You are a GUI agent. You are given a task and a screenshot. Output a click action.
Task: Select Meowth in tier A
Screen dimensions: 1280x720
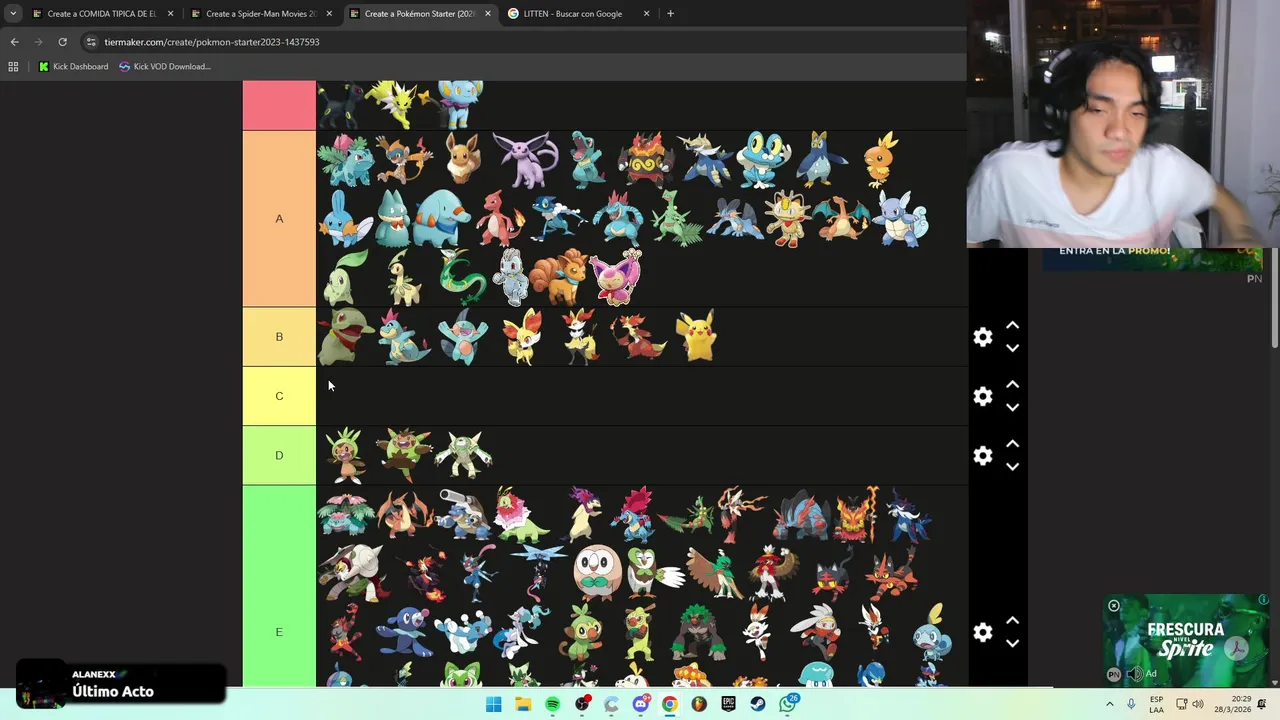tap(789, 218)
